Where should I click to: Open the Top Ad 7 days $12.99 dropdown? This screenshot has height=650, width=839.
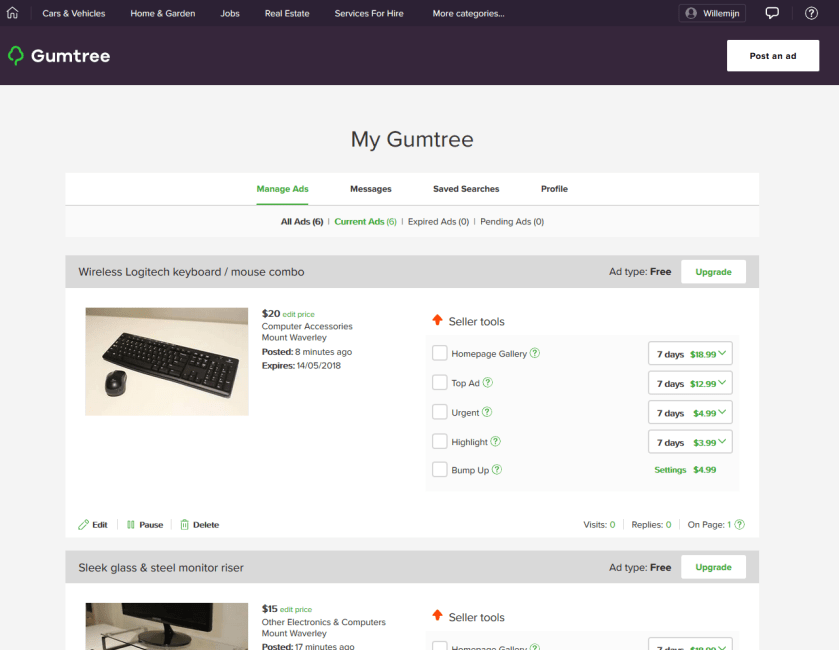point(690,383)
